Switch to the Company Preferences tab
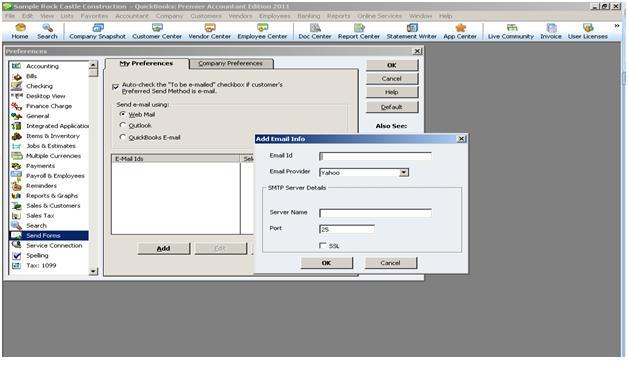 231,63
